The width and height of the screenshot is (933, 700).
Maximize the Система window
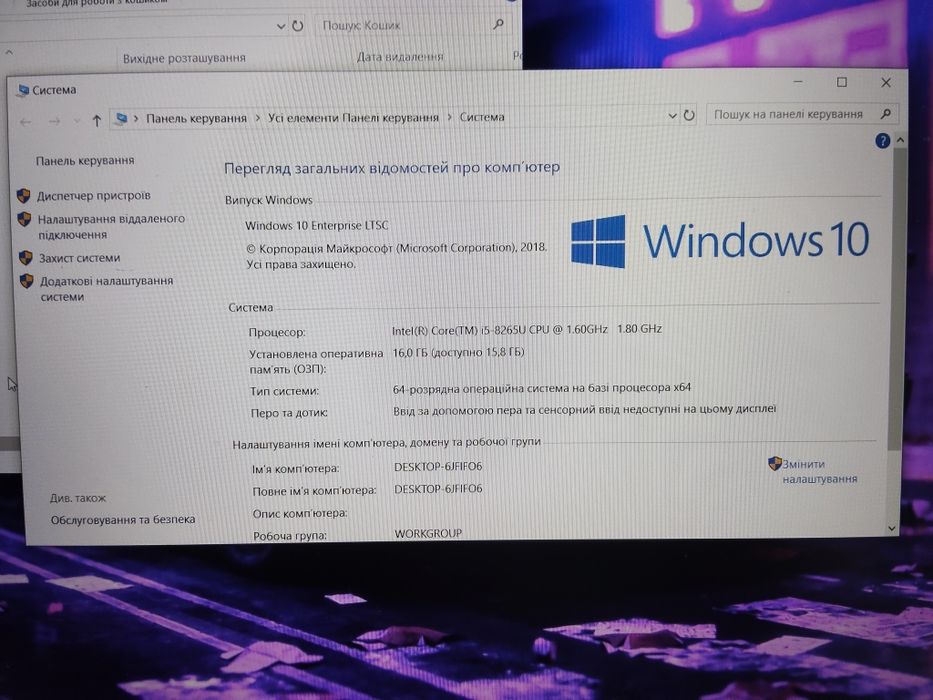(841, 82)
